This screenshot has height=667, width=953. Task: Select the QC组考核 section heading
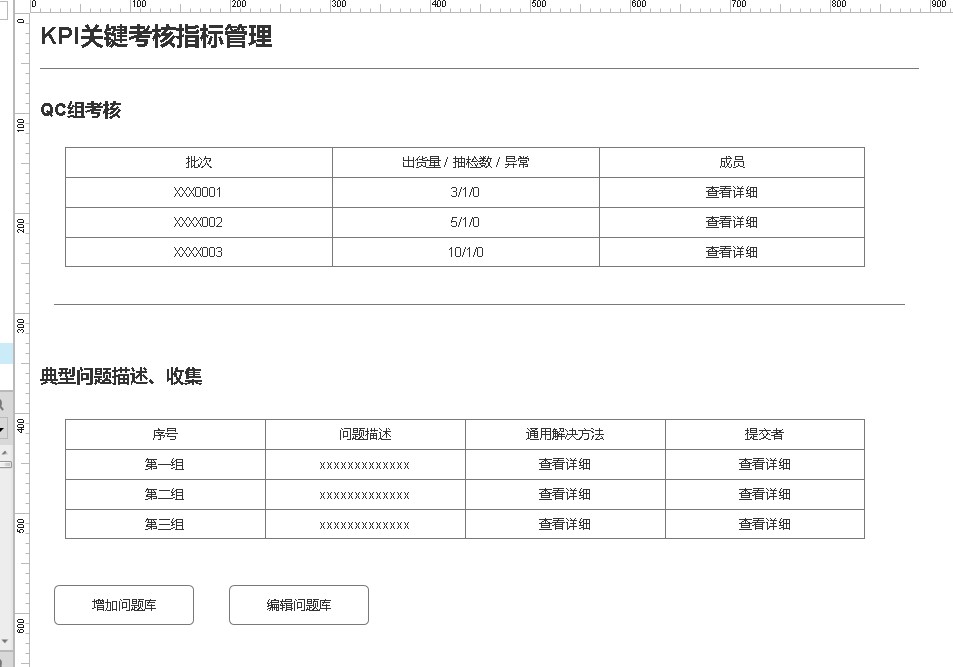tap(80, 110)
